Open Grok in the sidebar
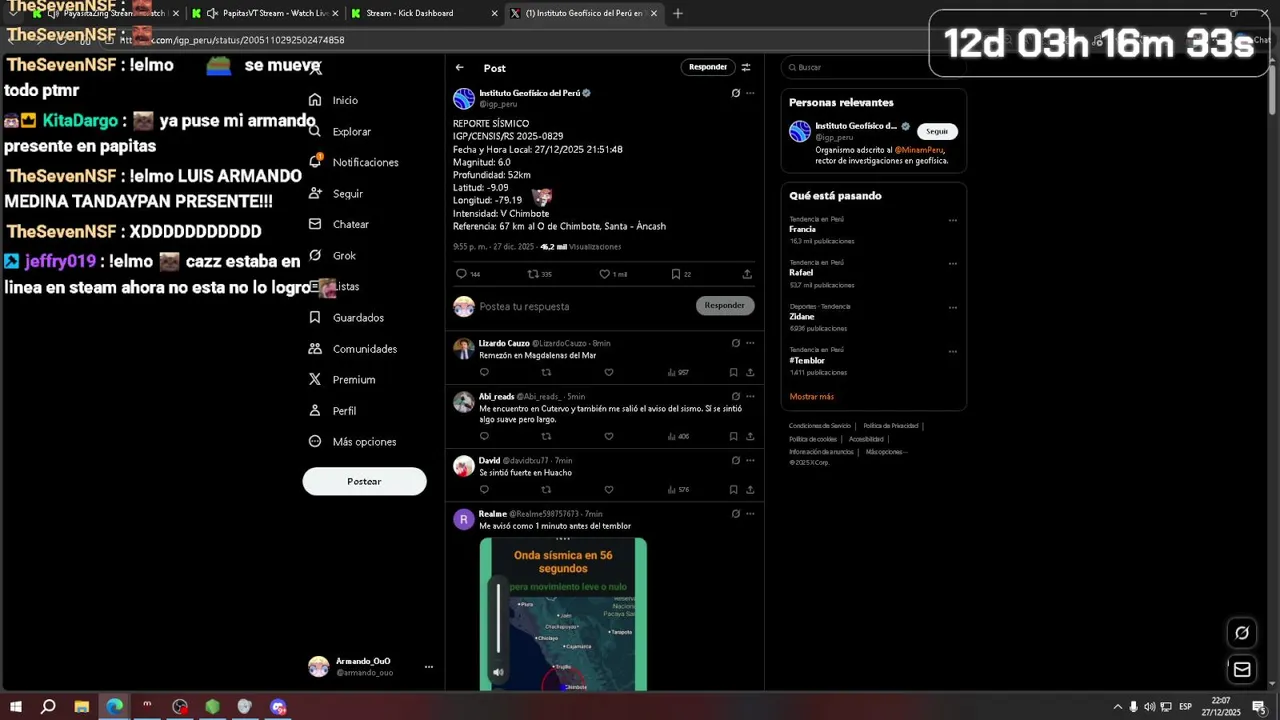Viewport: 1280px width, 720px height. pyautogui.click(x=333, y=255)
